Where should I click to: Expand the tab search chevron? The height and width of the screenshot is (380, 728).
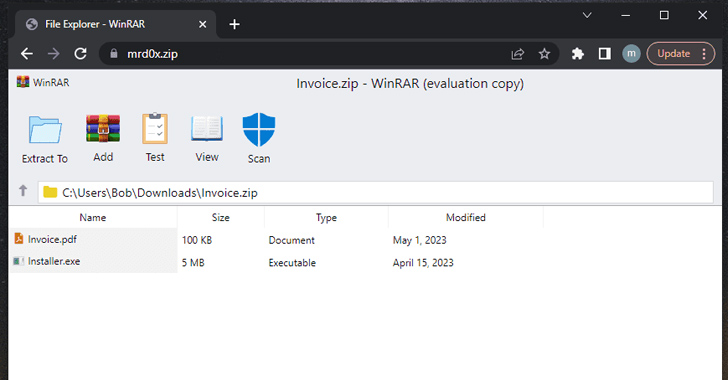click(x=587, y=15)
